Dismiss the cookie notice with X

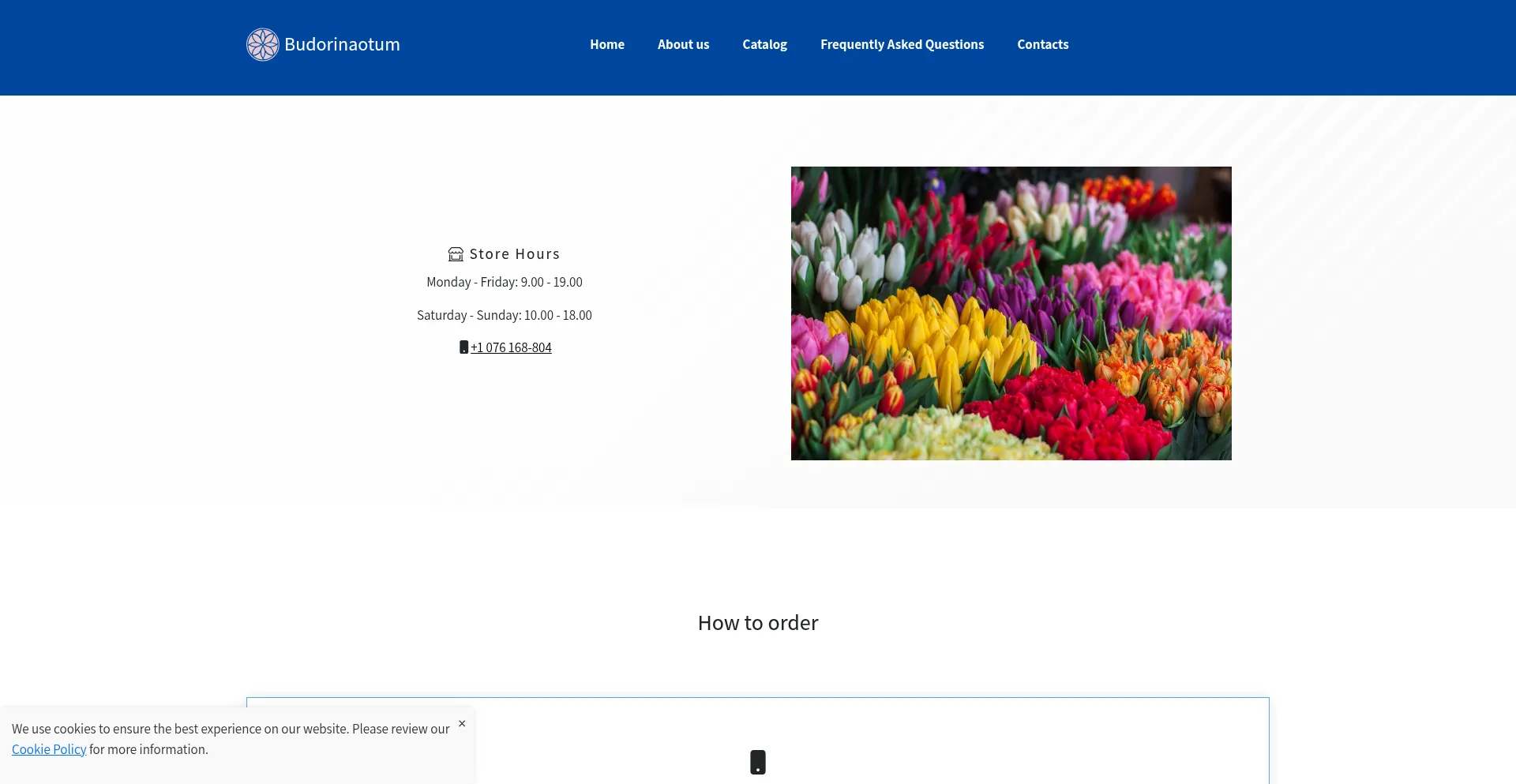click(462, 724)
